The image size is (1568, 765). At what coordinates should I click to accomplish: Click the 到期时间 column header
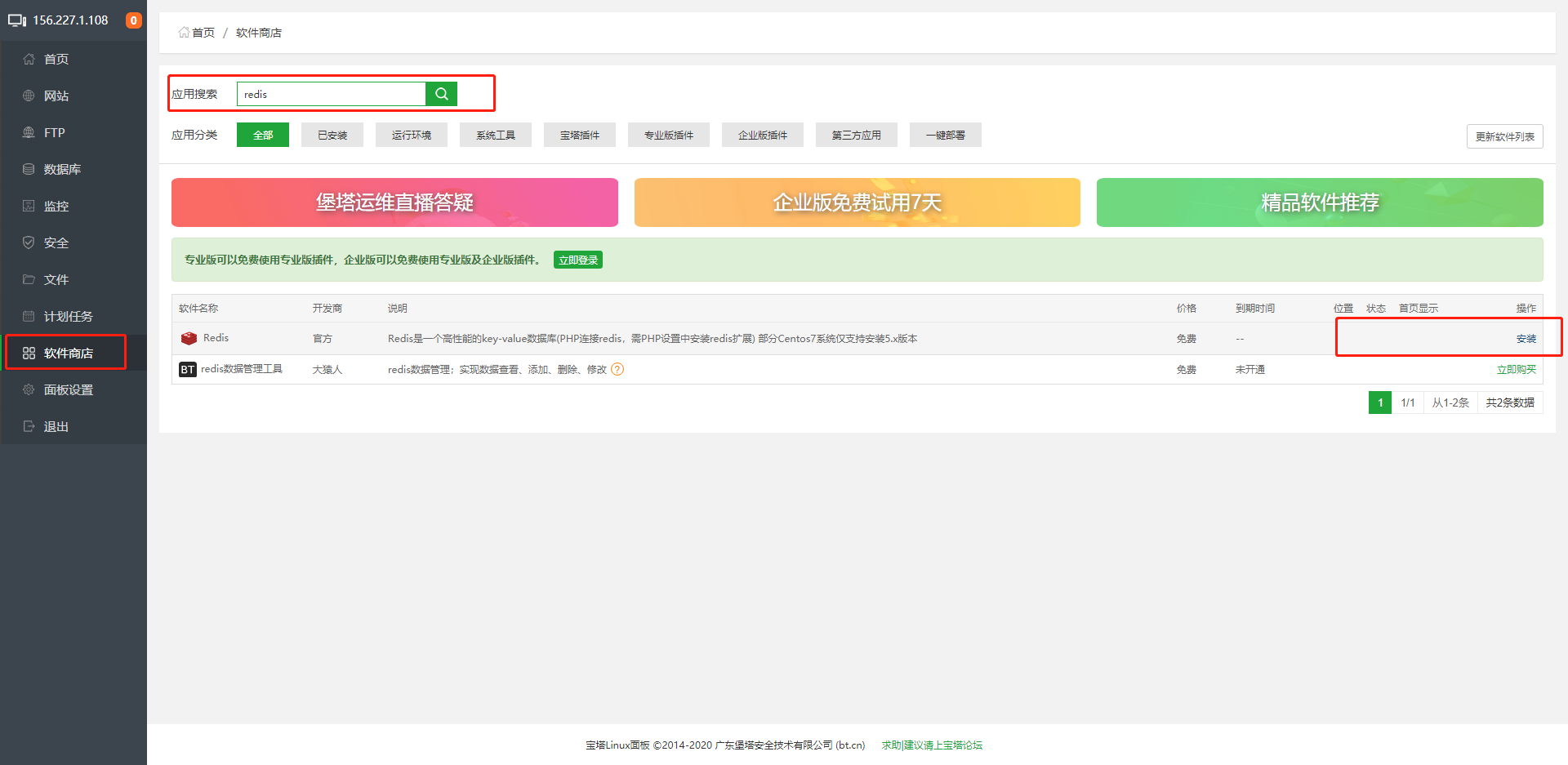click(x=1255, y=308)
